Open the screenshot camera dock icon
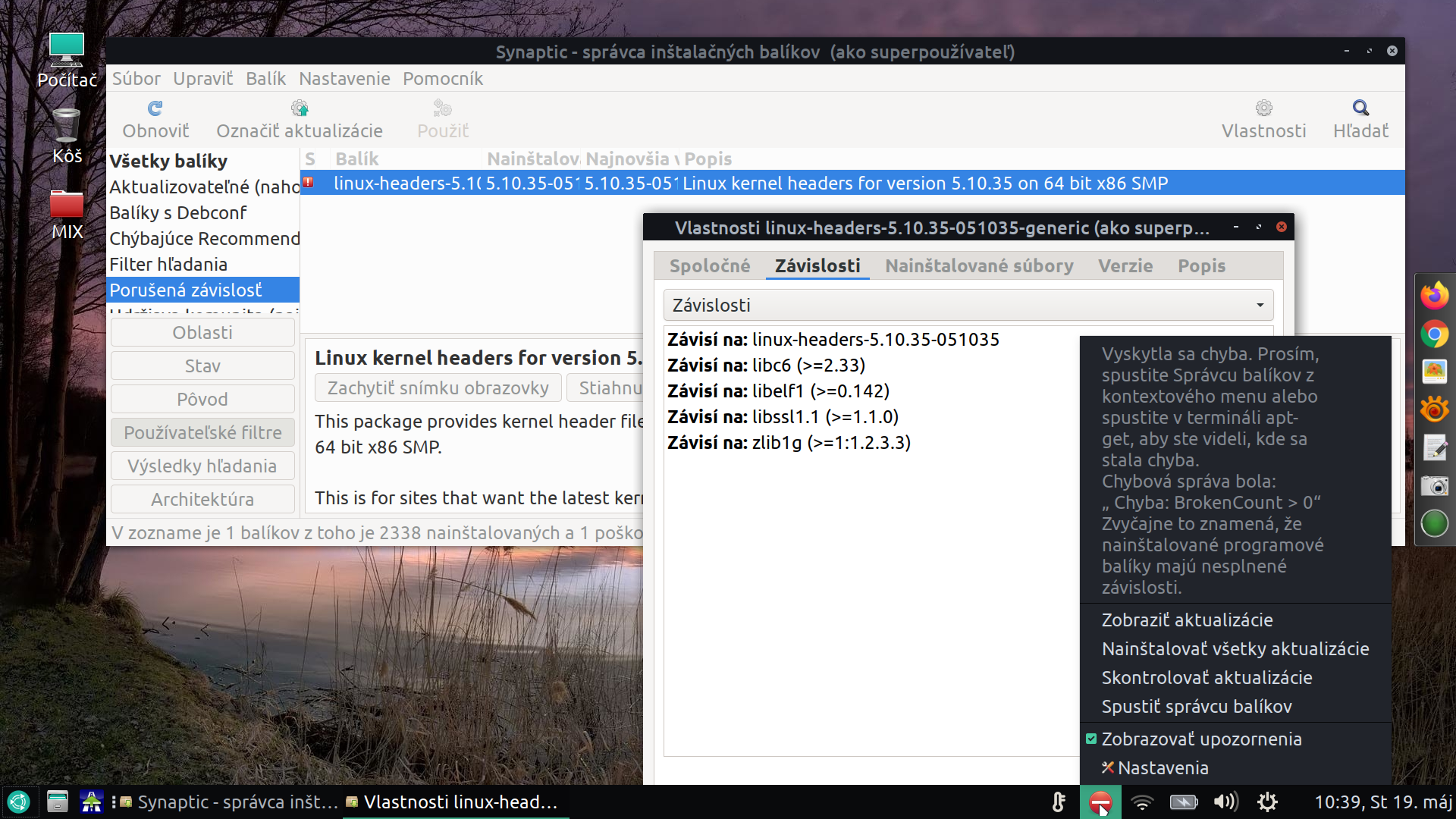The image size is (1456, 819). (1434, 485)
